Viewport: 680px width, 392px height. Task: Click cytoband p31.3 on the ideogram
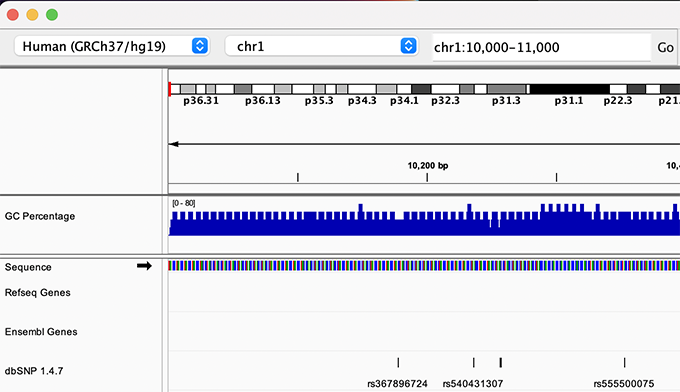506,89
